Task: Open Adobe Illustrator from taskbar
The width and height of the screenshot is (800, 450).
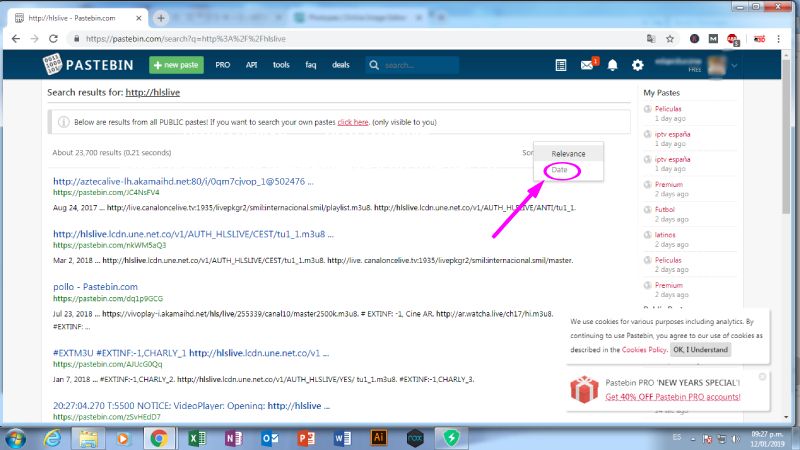Action: pos(379,438)
